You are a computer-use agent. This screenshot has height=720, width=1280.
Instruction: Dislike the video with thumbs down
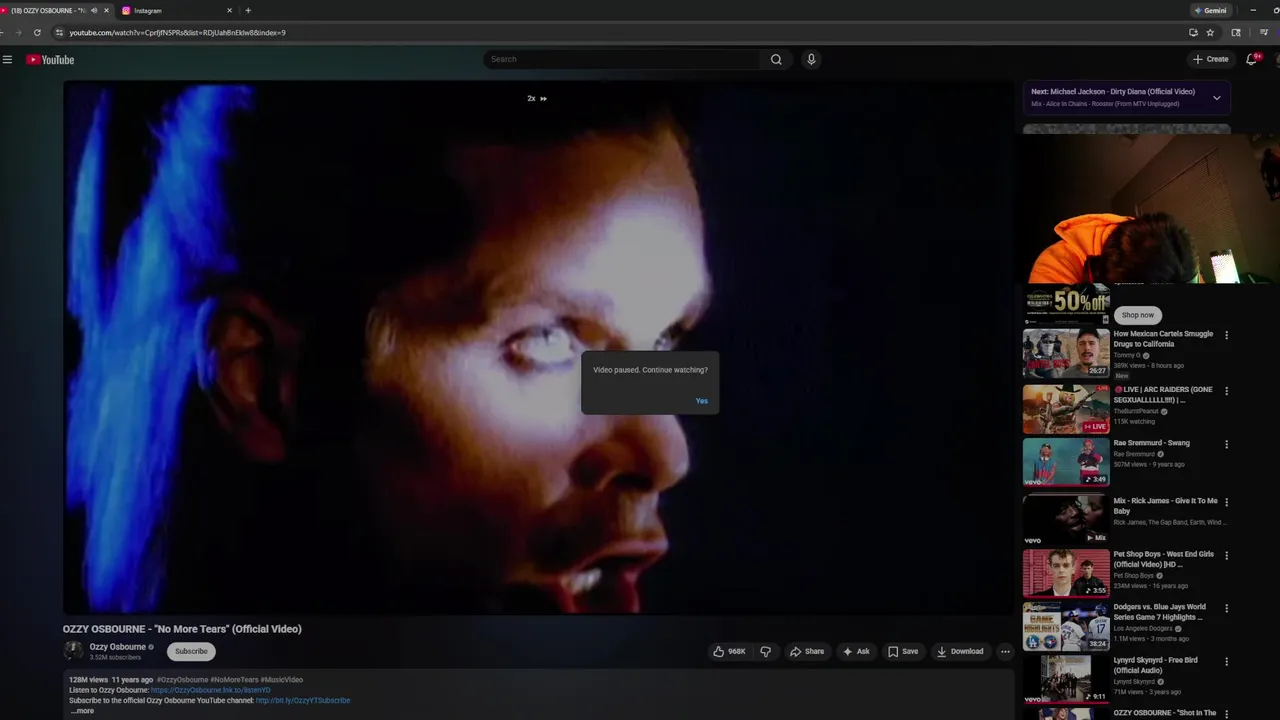point(766,651)
